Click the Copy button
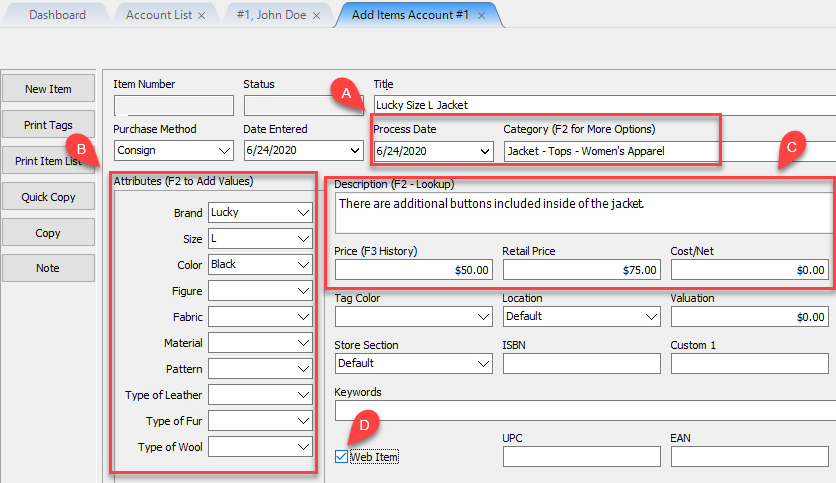836x483 pixels. pyautogui.click(x=49, y=233)
